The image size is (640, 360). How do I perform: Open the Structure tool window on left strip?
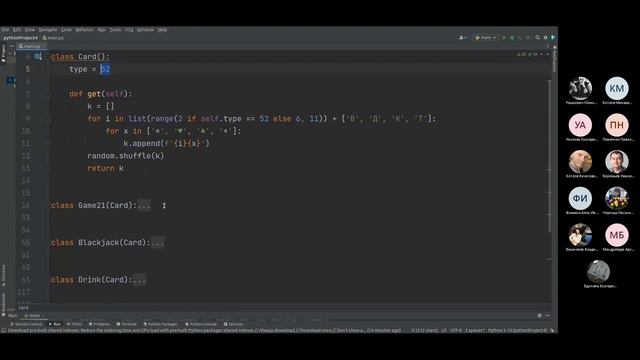(3, 275)
